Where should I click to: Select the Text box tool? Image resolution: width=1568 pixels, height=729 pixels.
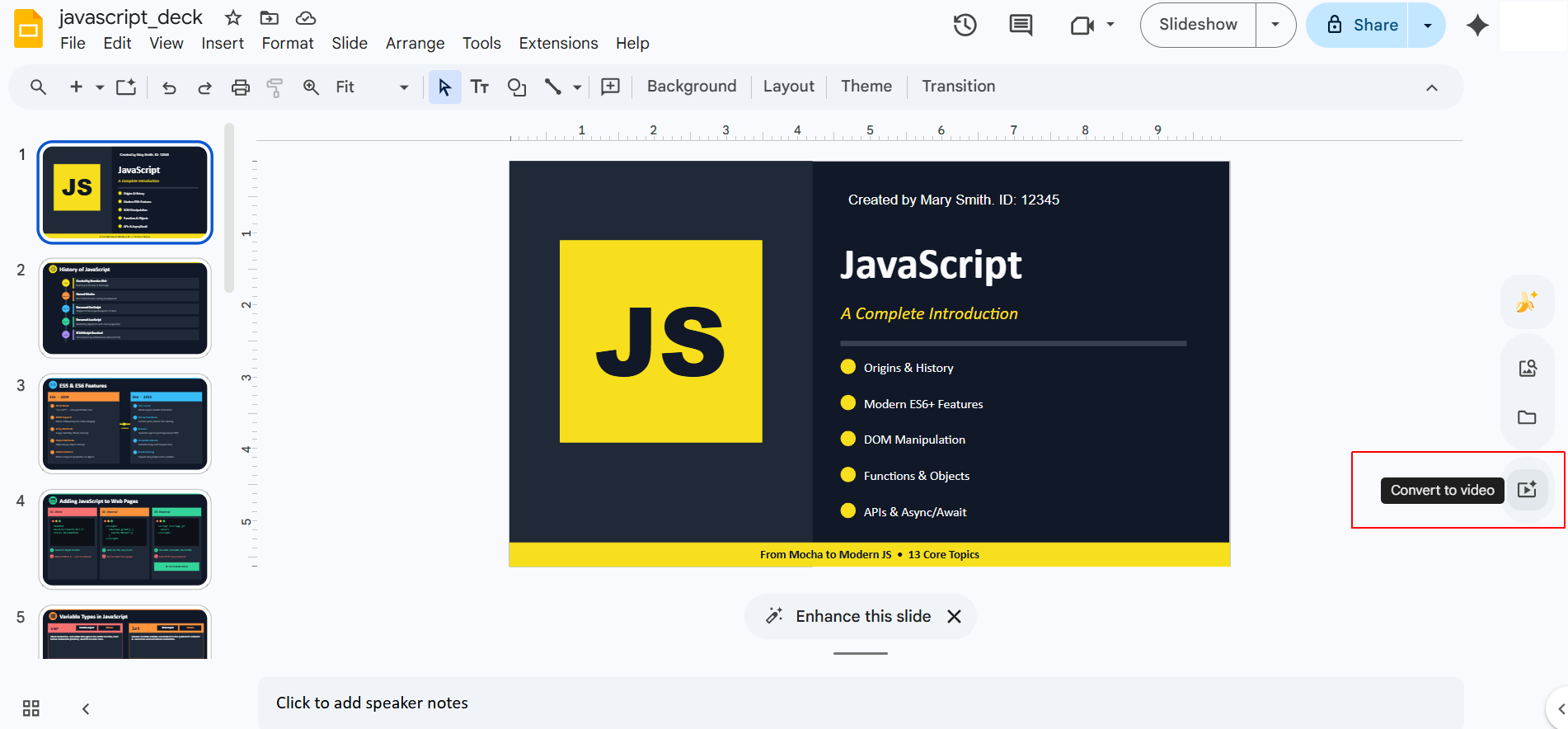click(x=480, y=87)
